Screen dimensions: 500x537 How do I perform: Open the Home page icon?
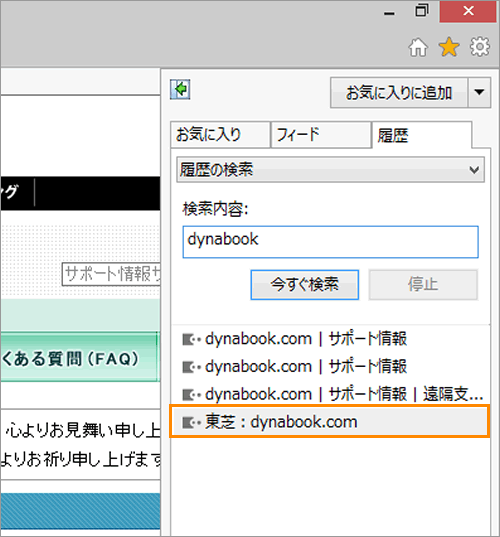tap(418, 47)
